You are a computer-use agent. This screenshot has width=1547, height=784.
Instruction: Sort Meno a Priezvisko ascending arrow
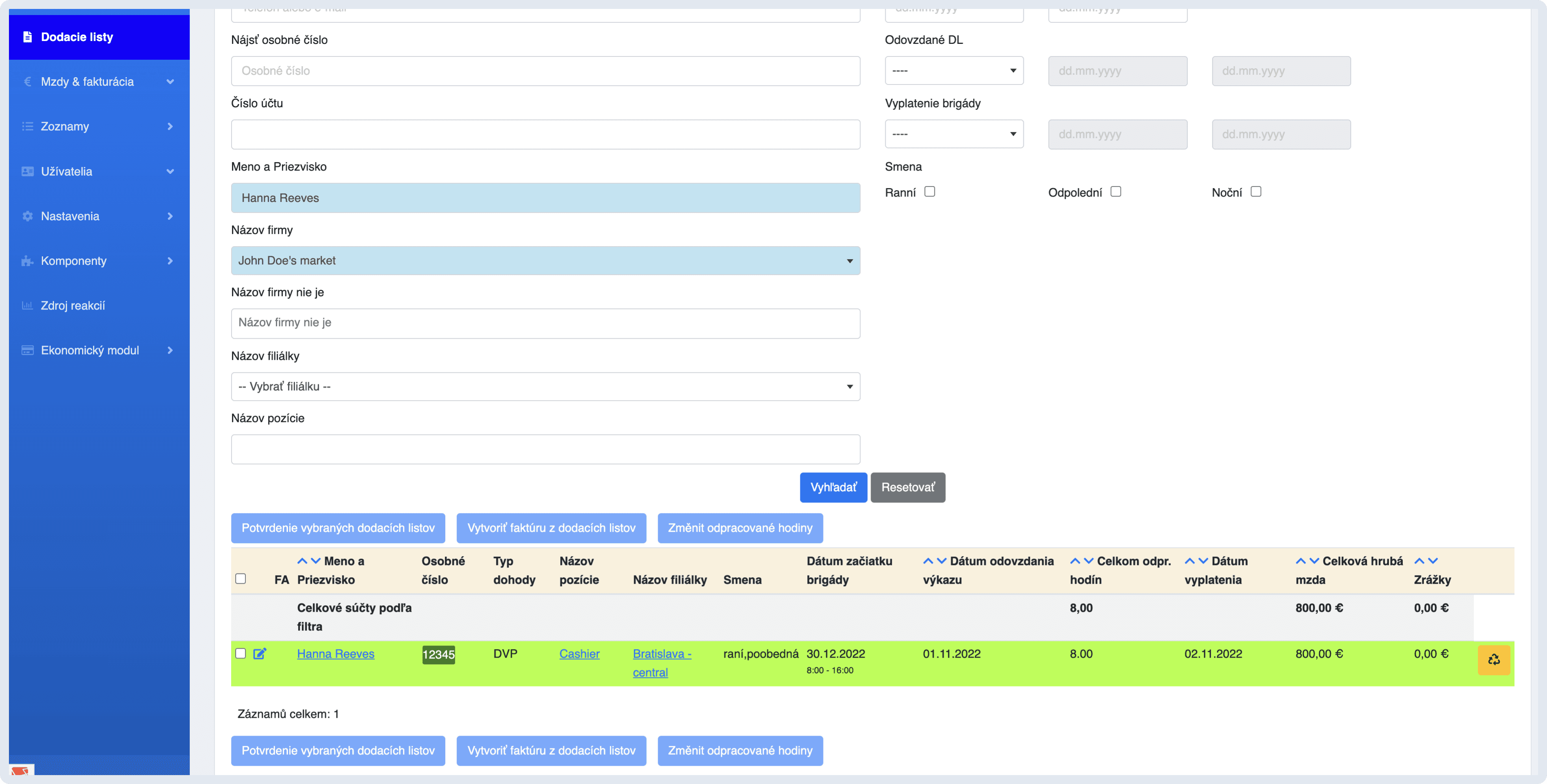point(302,561)
